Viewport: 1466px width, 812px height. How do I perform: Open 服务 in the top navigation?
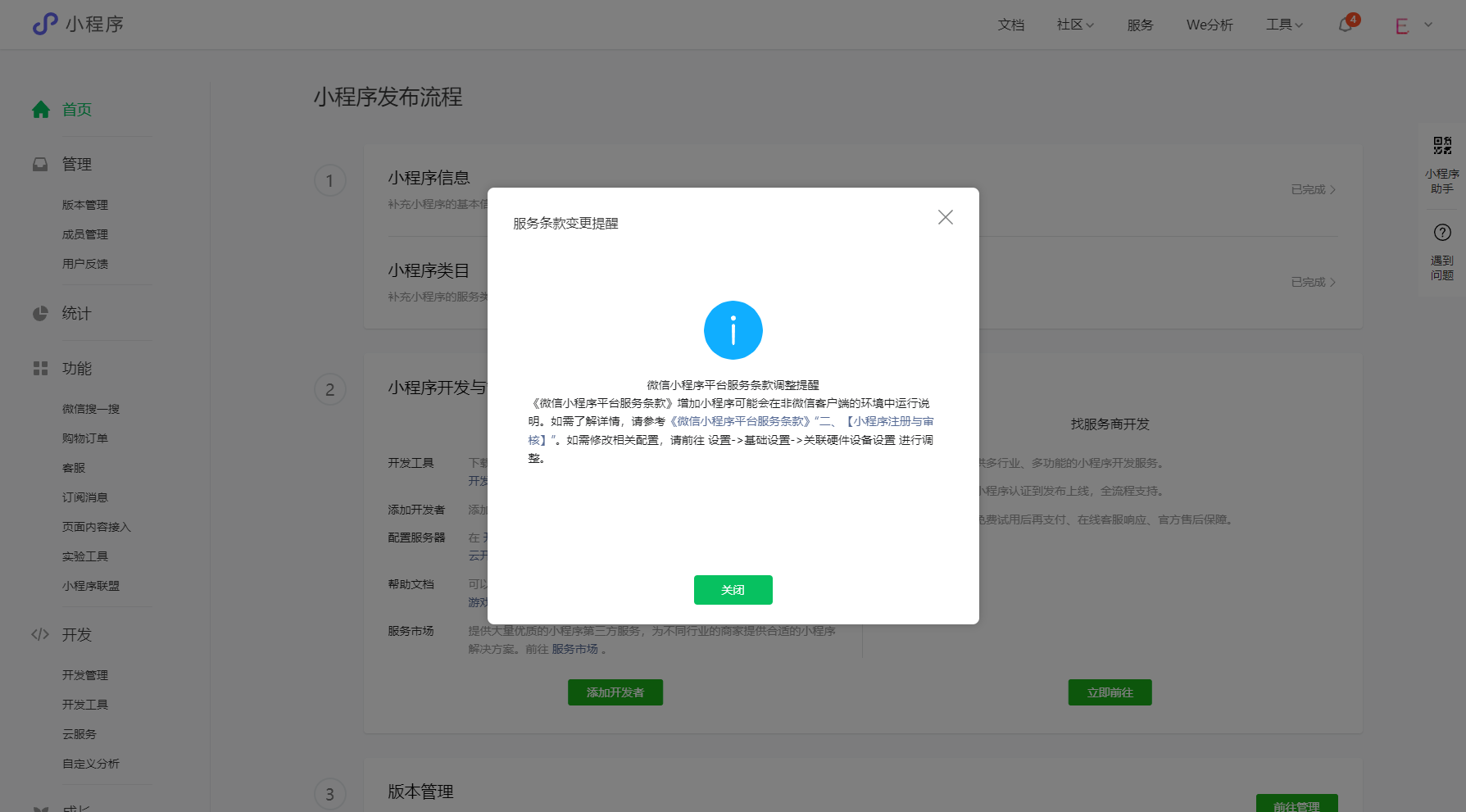[1140, 25]
